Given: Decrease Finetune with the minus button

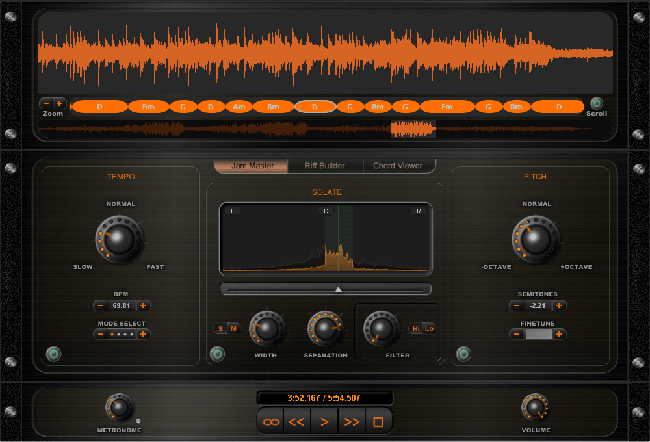Looking at the screenshot, I should pos(517,334).
